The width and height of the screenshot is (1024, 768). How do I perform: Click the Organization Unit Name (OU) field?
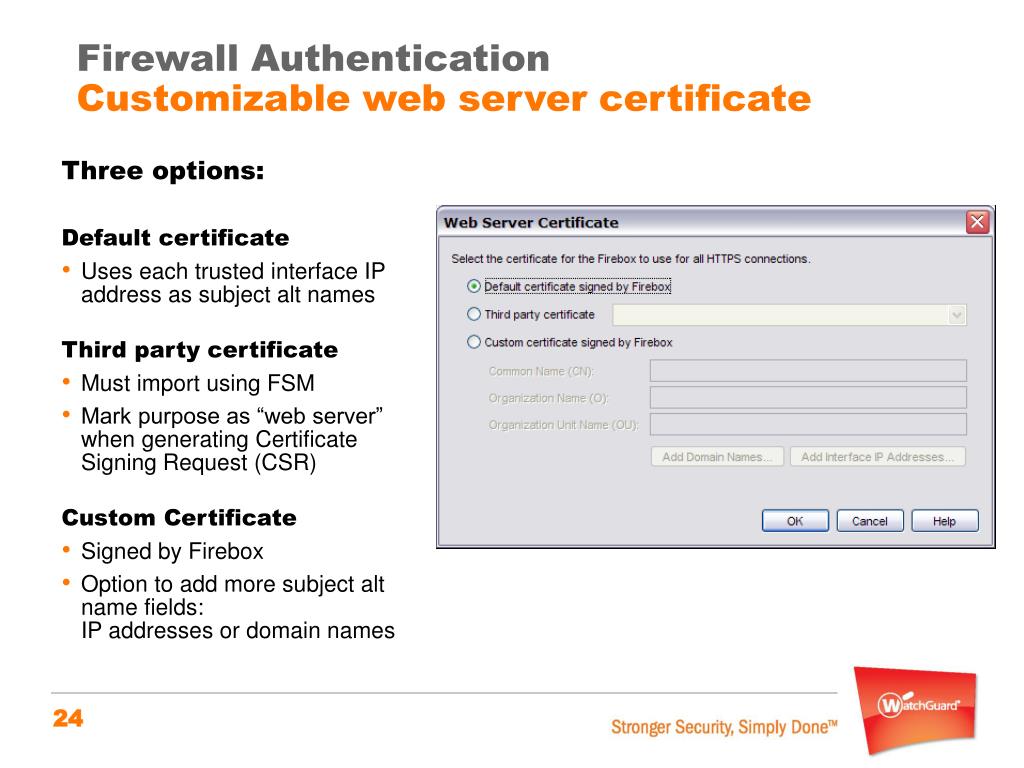[808, 424]
